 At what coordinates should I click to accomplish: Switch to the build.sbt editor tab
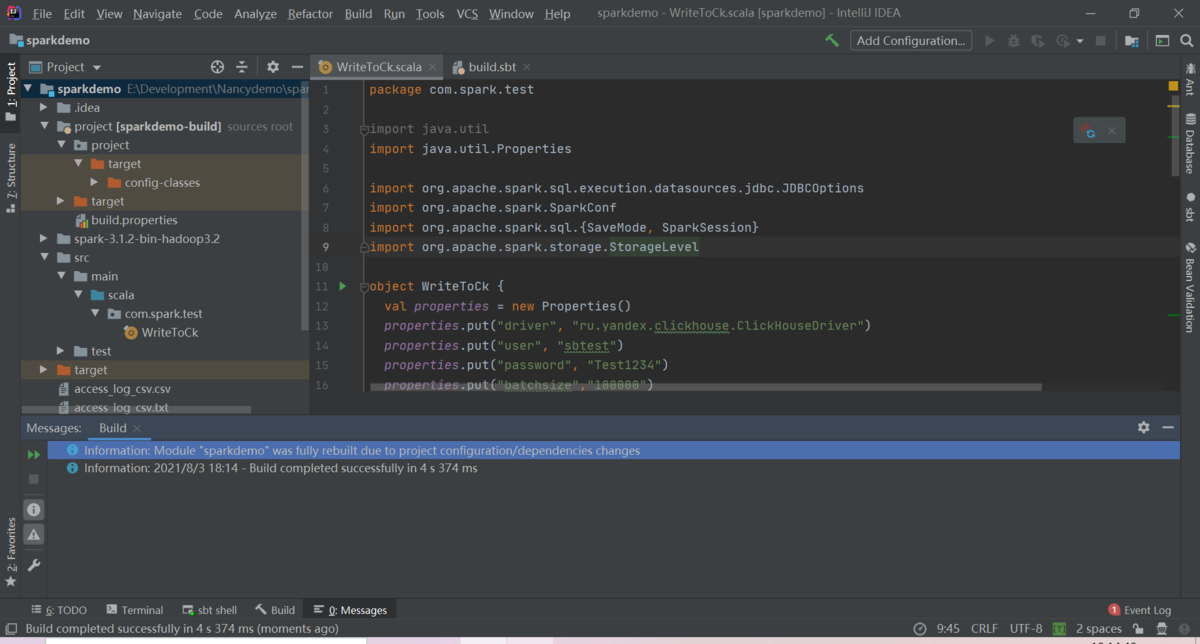(492, 67)
